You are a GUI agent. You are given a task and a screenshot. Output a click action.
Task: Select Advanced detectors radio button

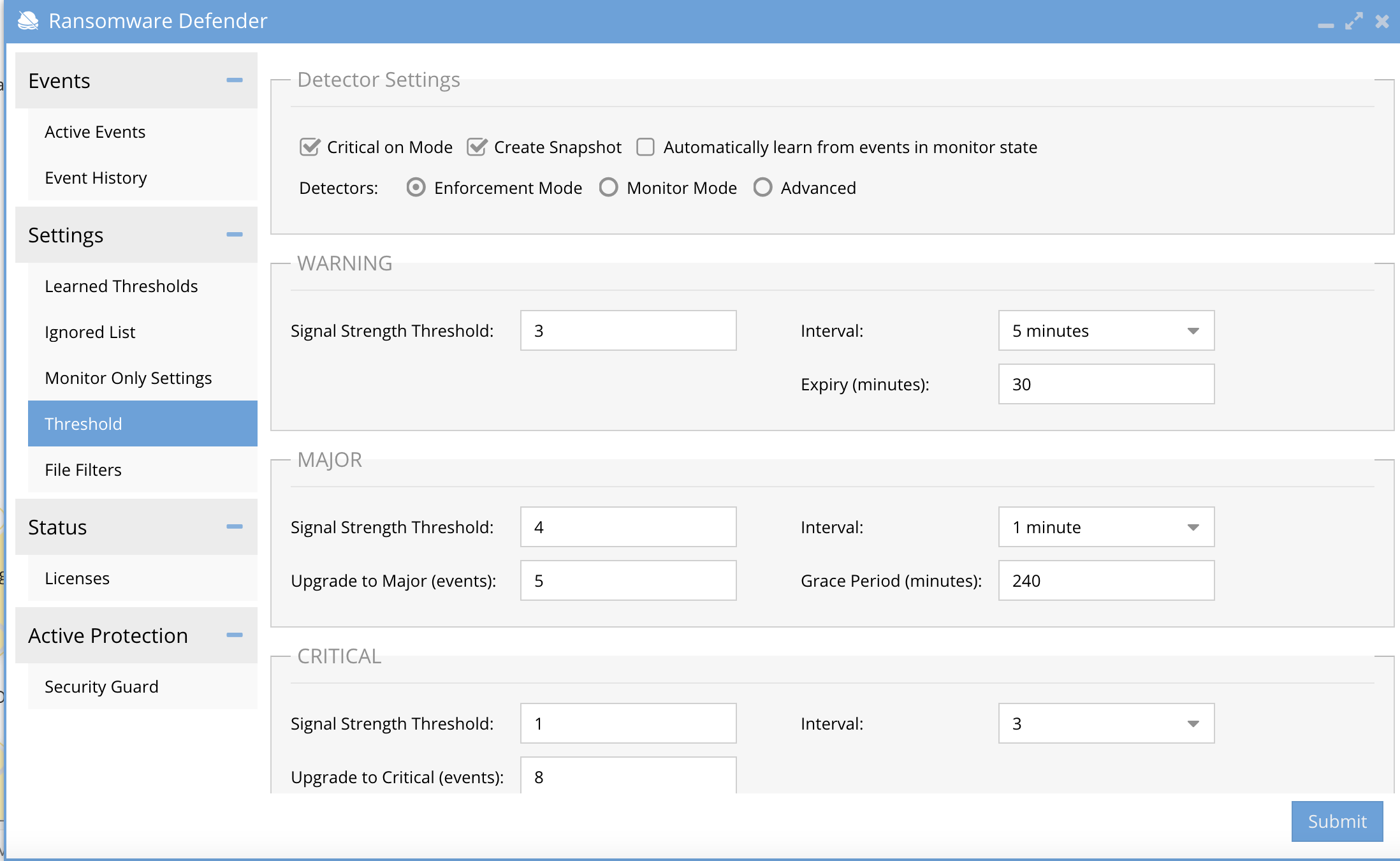(x=763, y=188)
